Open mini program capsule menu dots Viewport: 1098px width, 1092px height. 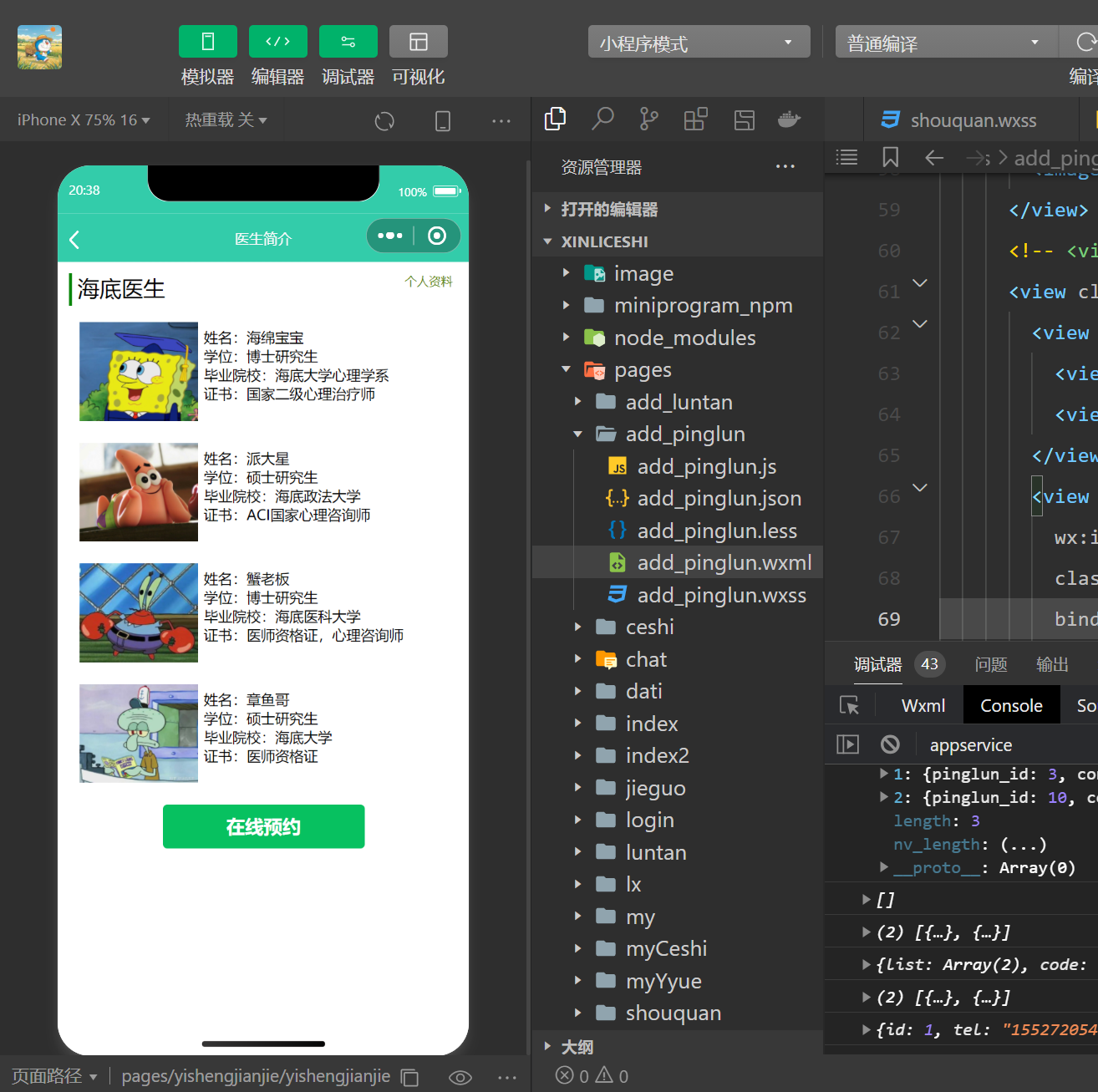pyautogui.click(x=390, y=236)
